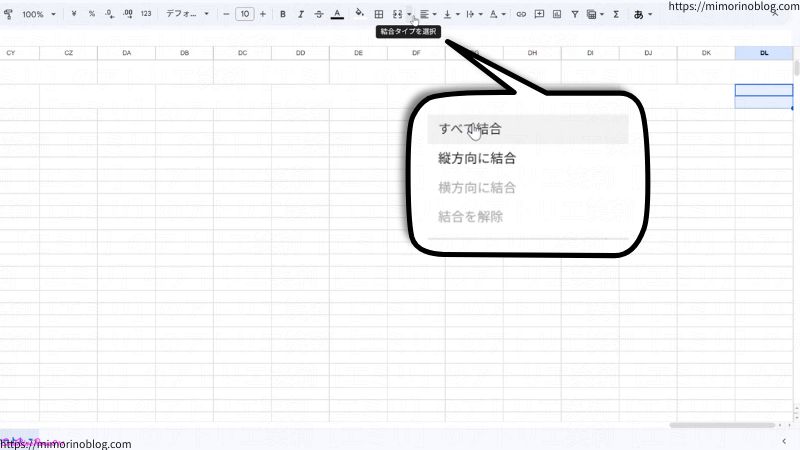Click the vertical scrollbar thumb
The width and height of the screenshot is (800, 450).
[x=796, y=68]
